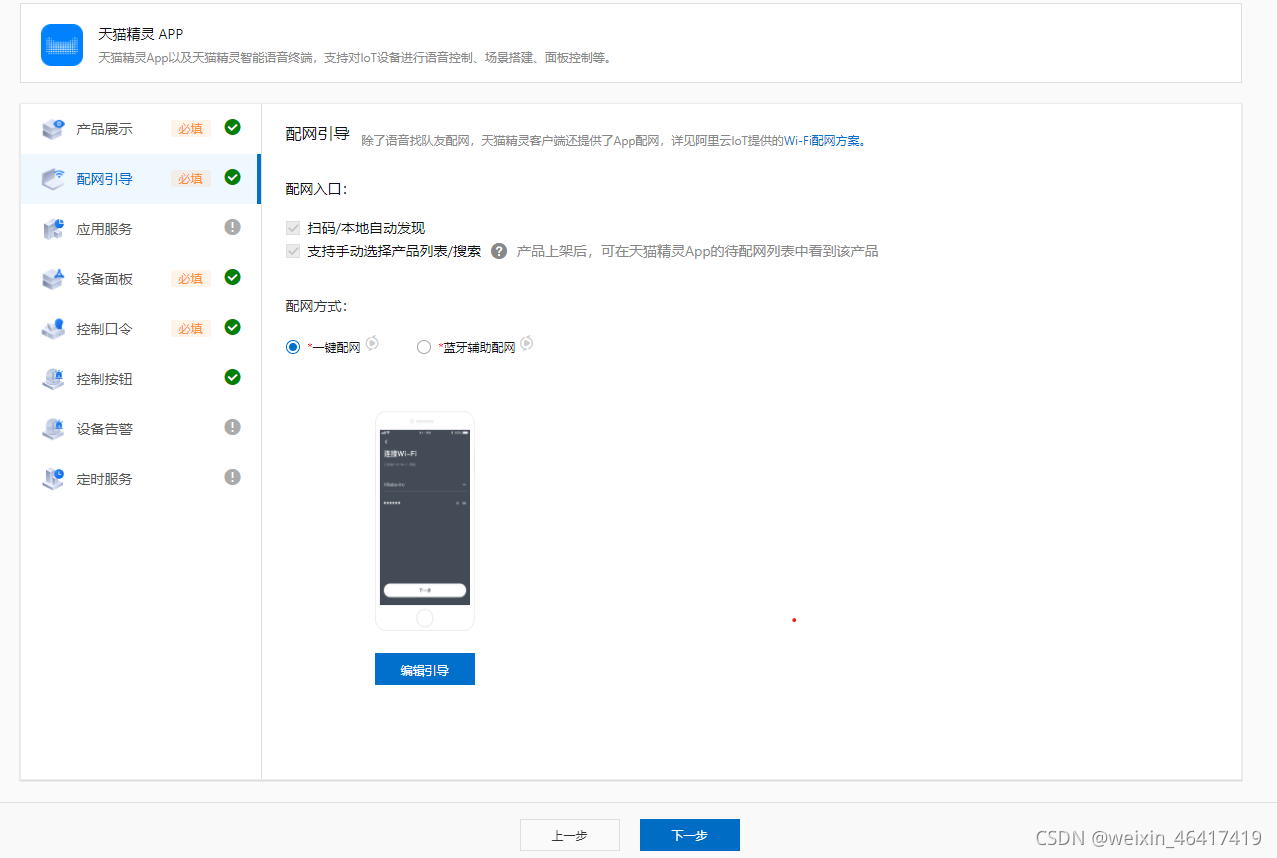Click the 必填 tag next to 控制口令
The image size is (1277, 858).
191,329
